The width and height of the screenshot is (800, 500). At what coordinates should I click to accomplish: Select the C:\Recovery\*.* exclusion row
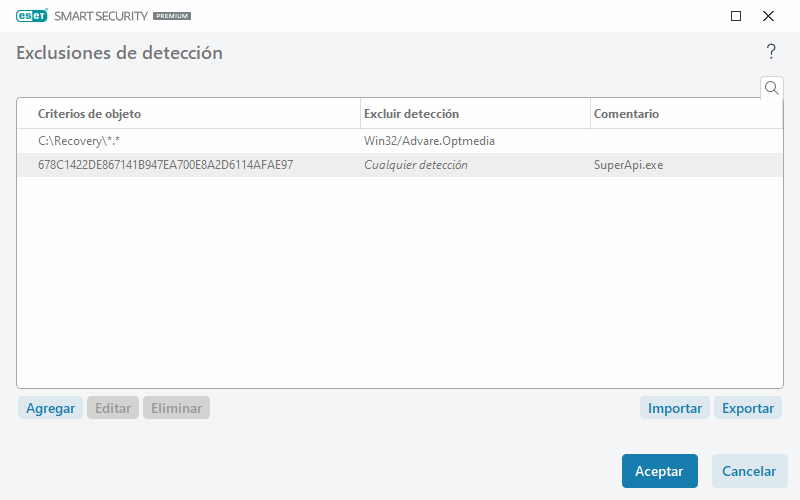(399, 141)
